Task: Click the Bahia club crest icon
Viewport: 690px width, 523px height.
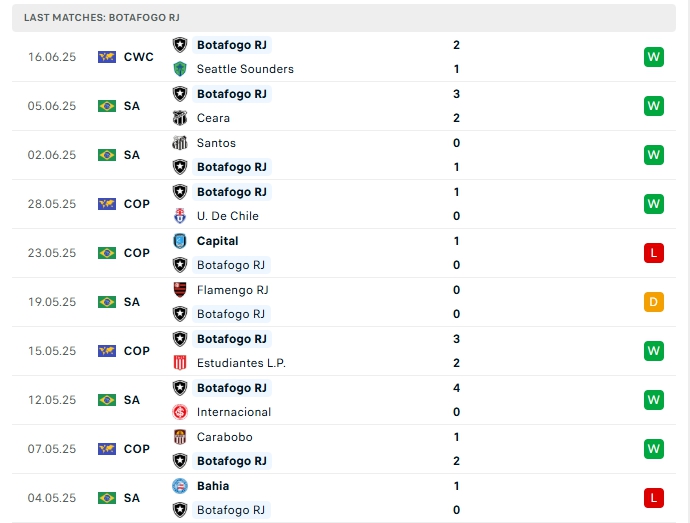Action: coord(180,486)
